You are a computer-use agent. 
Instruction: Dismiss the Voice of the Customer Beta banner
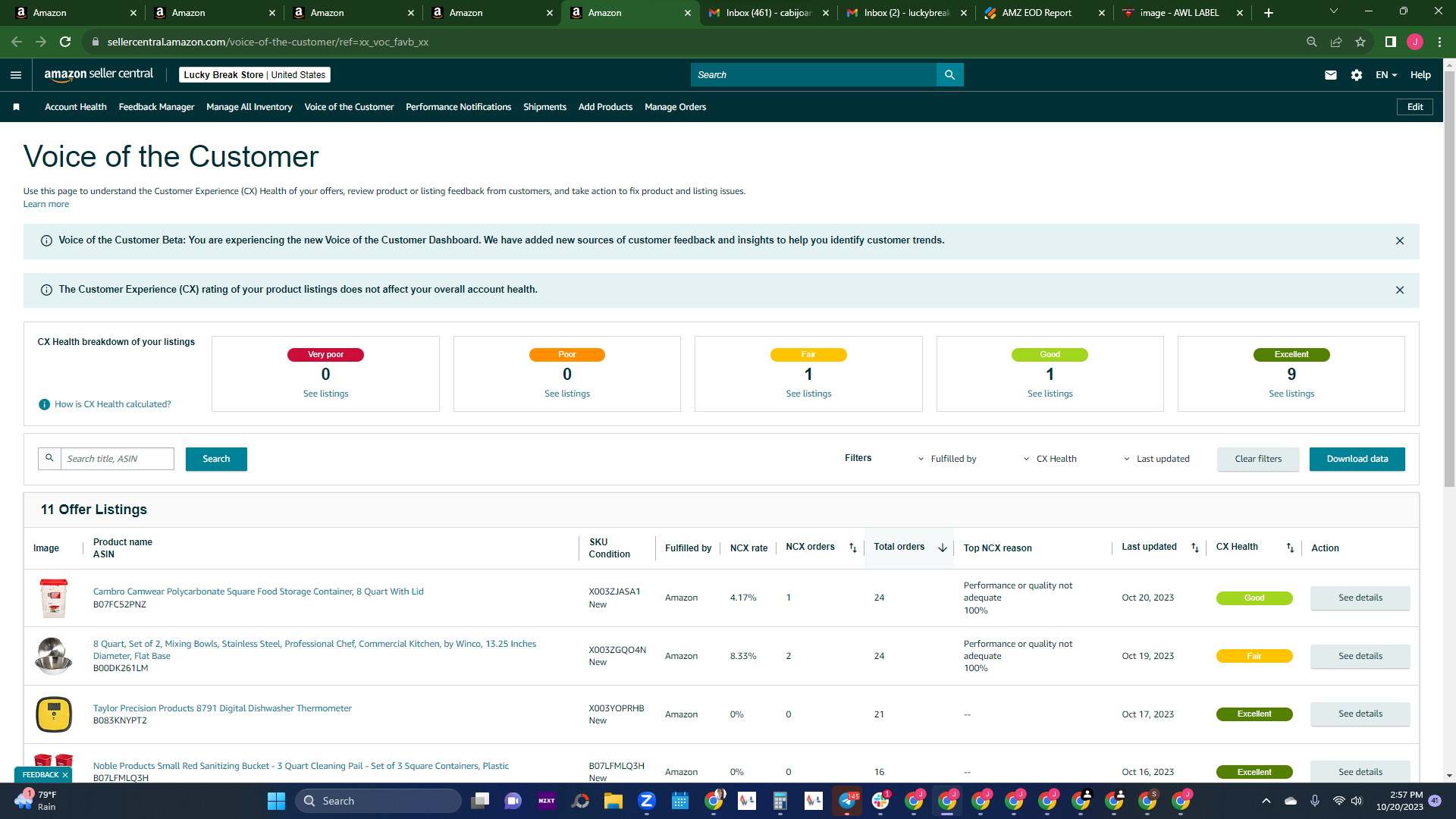(x=1400, y=241)
